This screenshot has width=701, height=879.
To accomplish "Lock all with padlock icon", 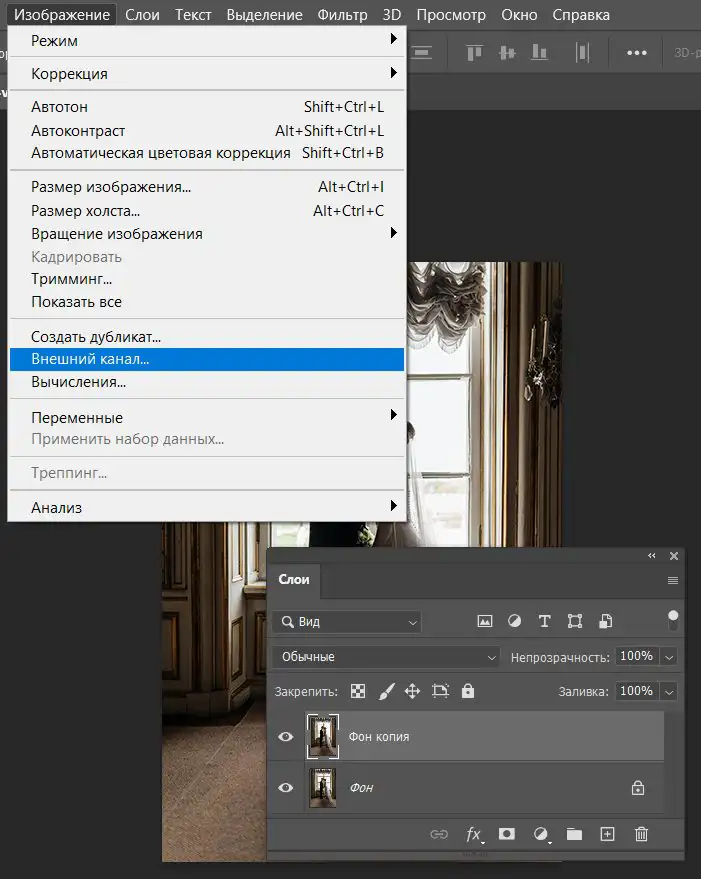I will 468,691.
